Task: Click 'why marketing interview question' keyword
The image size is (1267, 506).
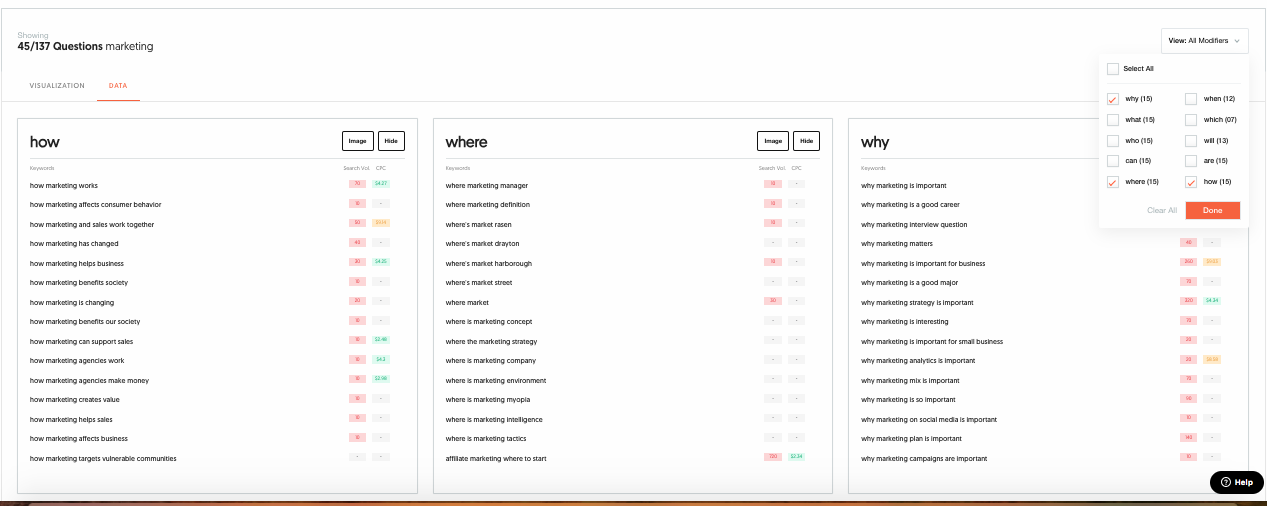Action: (x=914, y=225)
